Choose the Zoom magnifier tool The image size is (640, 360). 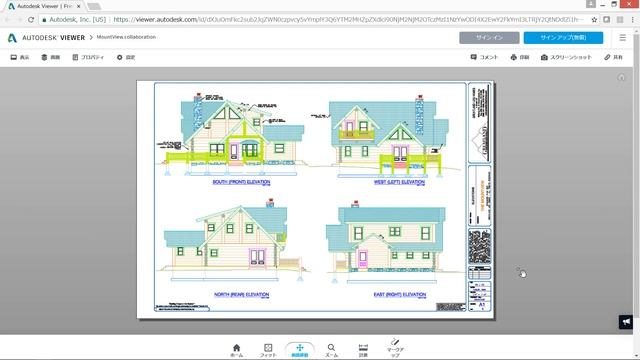331,351
